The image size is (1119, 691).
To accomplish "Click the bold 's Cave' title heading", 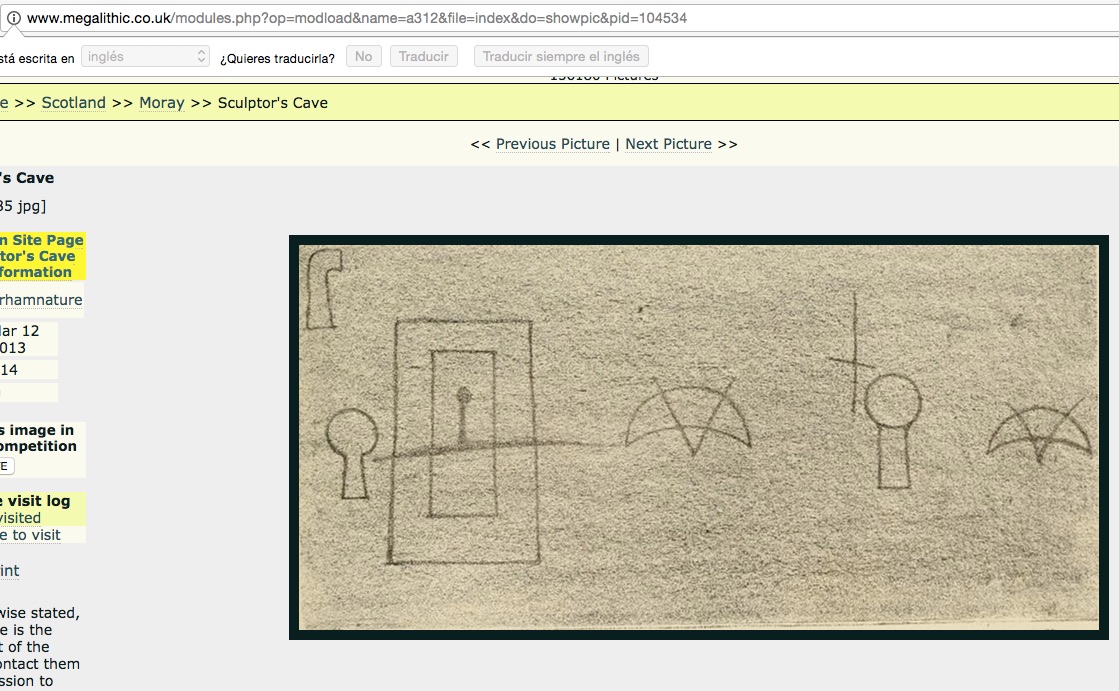I will (x=27, y=178).
